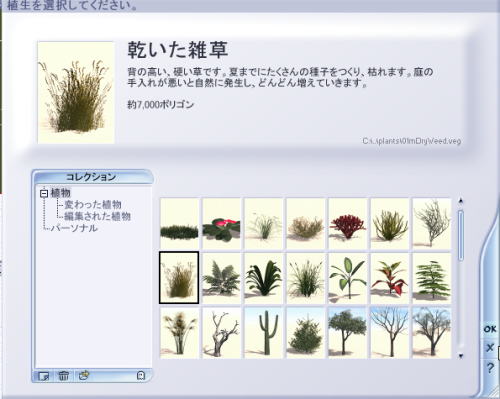This screenshot has height=399, width=500.
Task: Select the 変わった植物 collection
Action: pyautogui.click(x=93, y=205)
